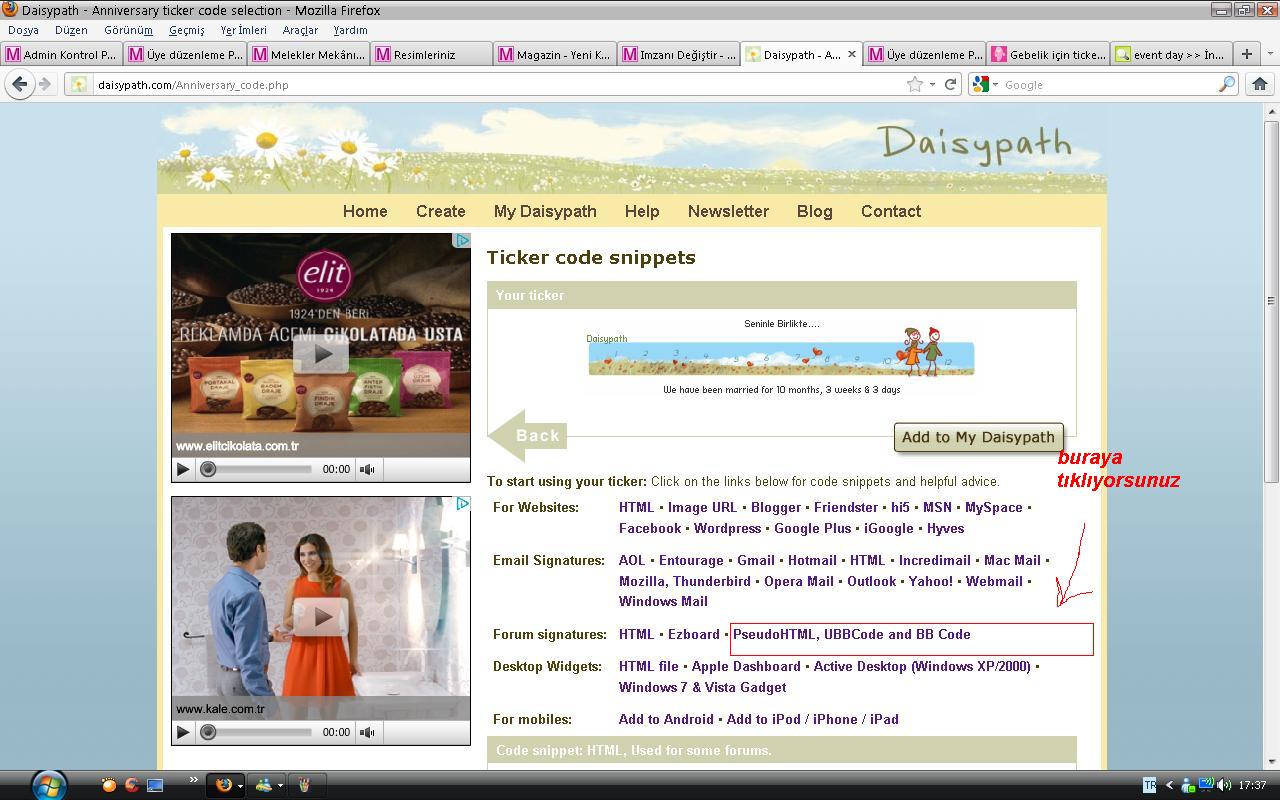Close the Daisypath tab

[x=853, y=55]
